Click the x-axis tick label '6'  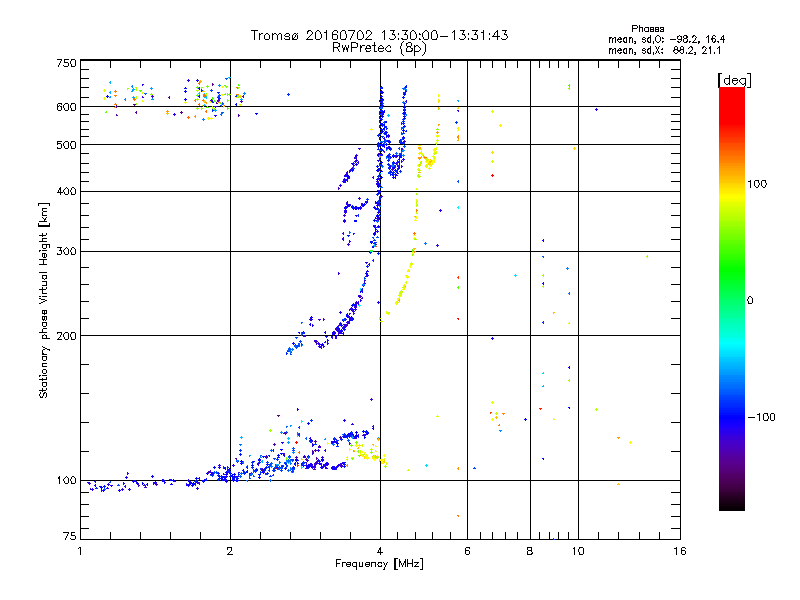tap(467, 551)
